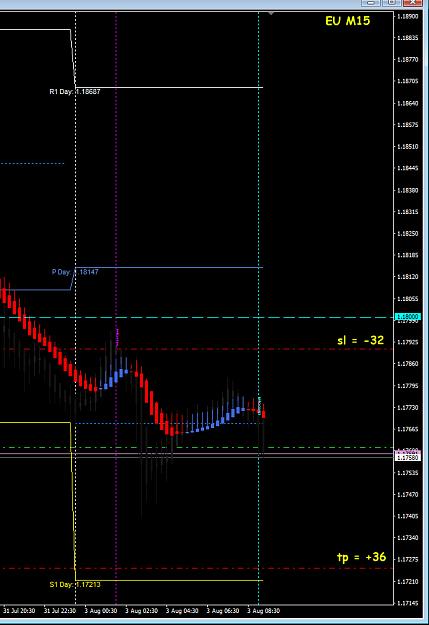This screenshot has height=625, width=429.
Task: Click the 1.18510 price scale value
Action: pos(408,146)
